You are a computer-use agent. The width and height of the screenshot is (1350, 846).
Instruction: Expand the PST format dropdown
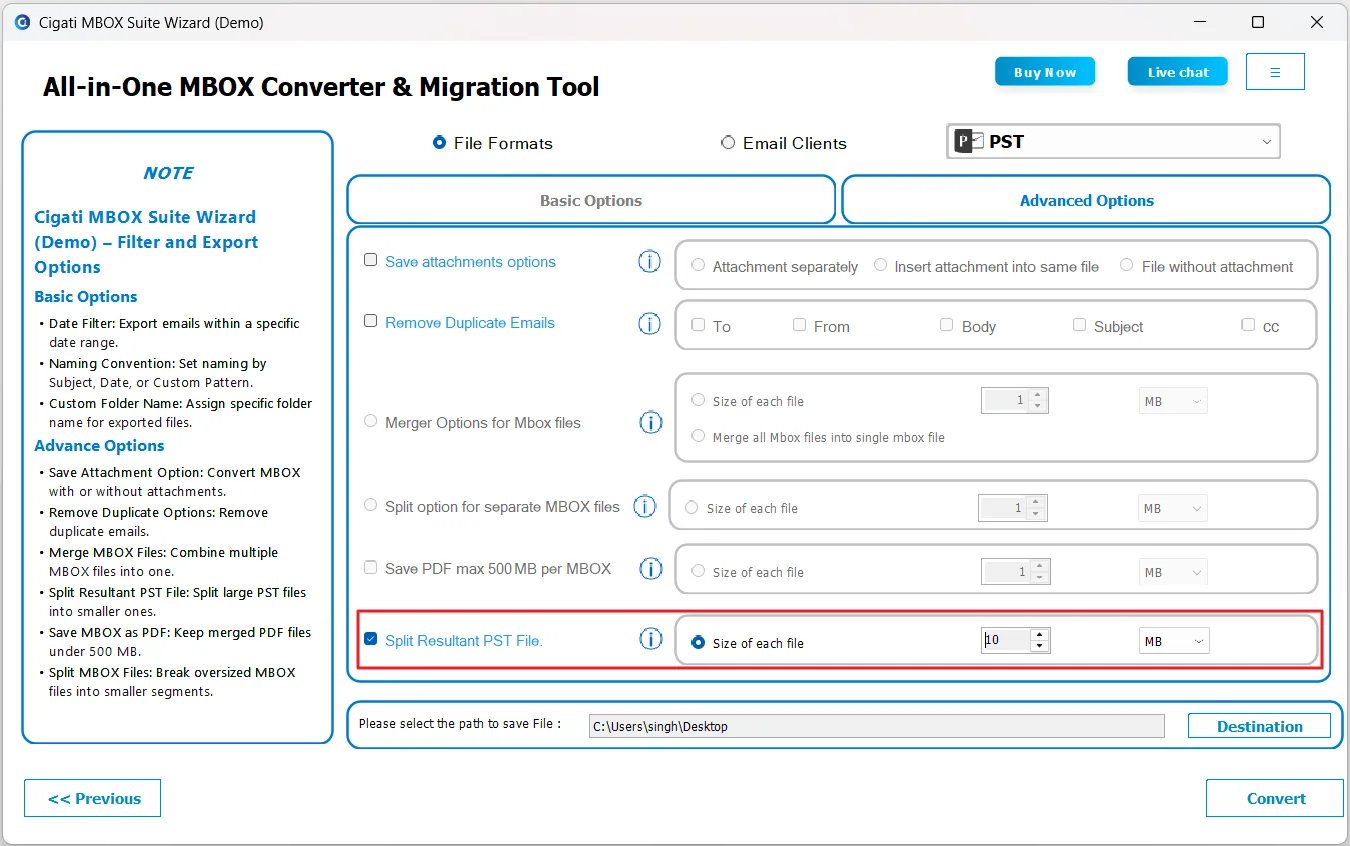pos(1266,142)
